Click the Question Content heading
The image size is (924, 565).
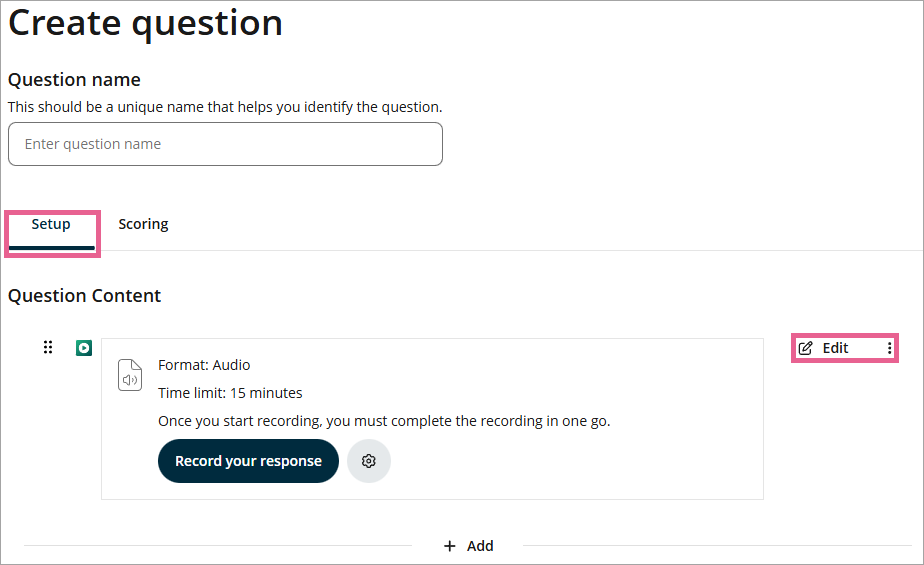coord(84,296)
